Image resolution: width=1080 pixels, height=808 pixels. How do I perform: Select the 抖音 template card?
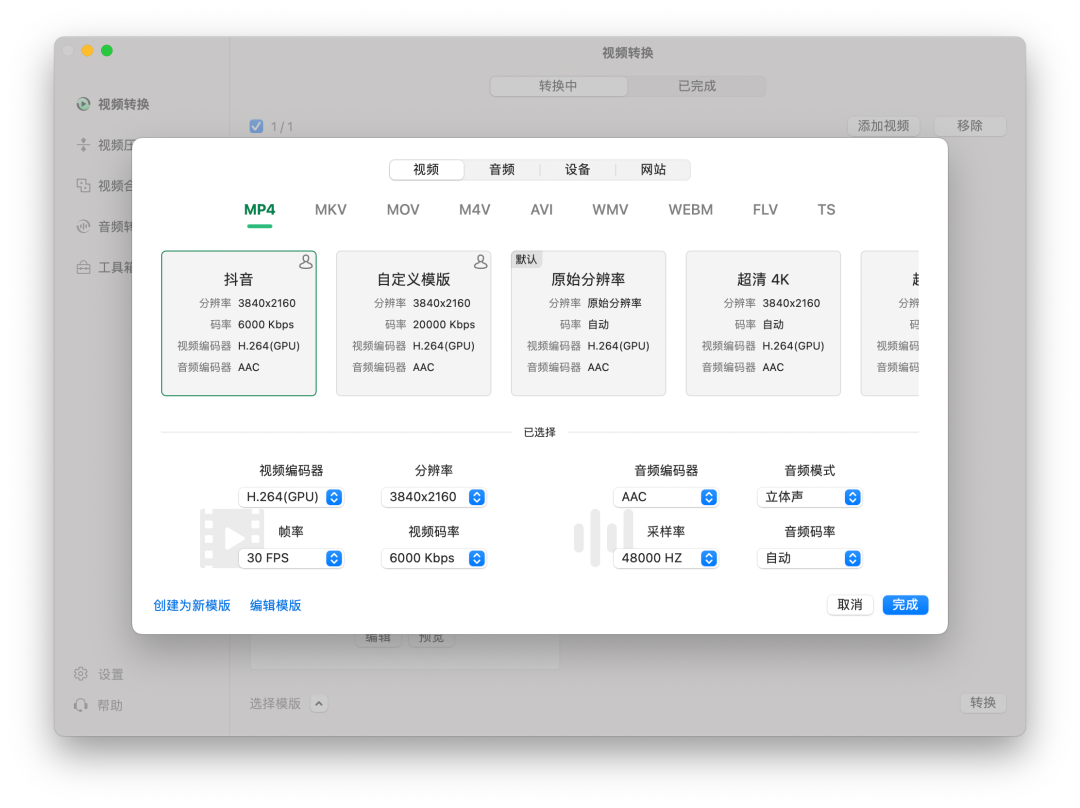[x=239, y=323]
